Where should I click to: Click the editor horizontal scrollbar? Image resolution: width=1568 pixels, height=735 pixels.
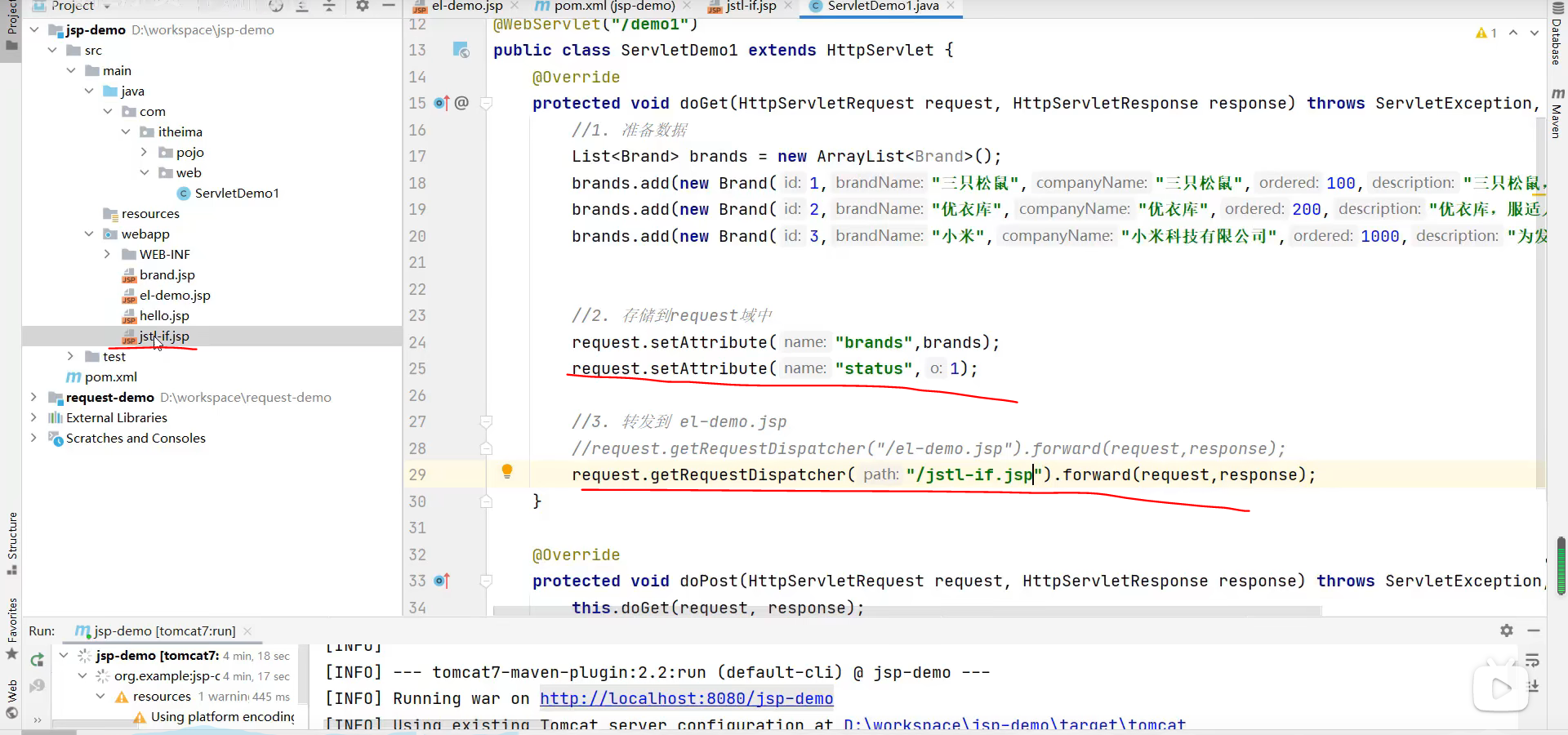906,611
